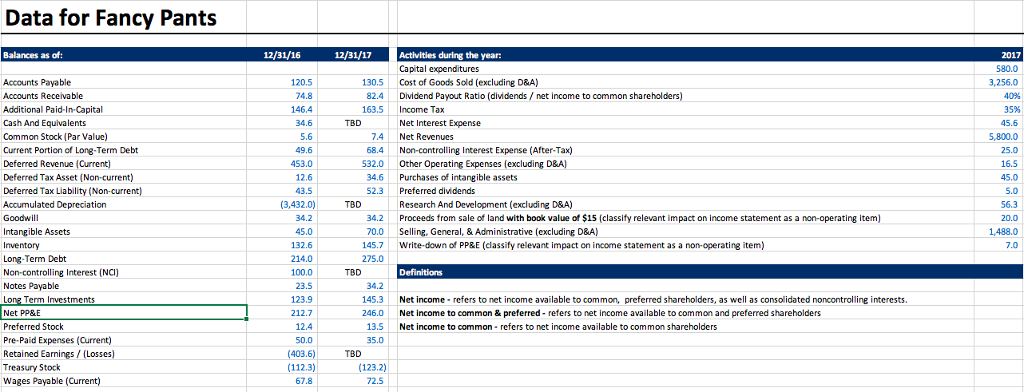Select Inventory value 145.7
Screen dimensions: 1024x392
353,245
